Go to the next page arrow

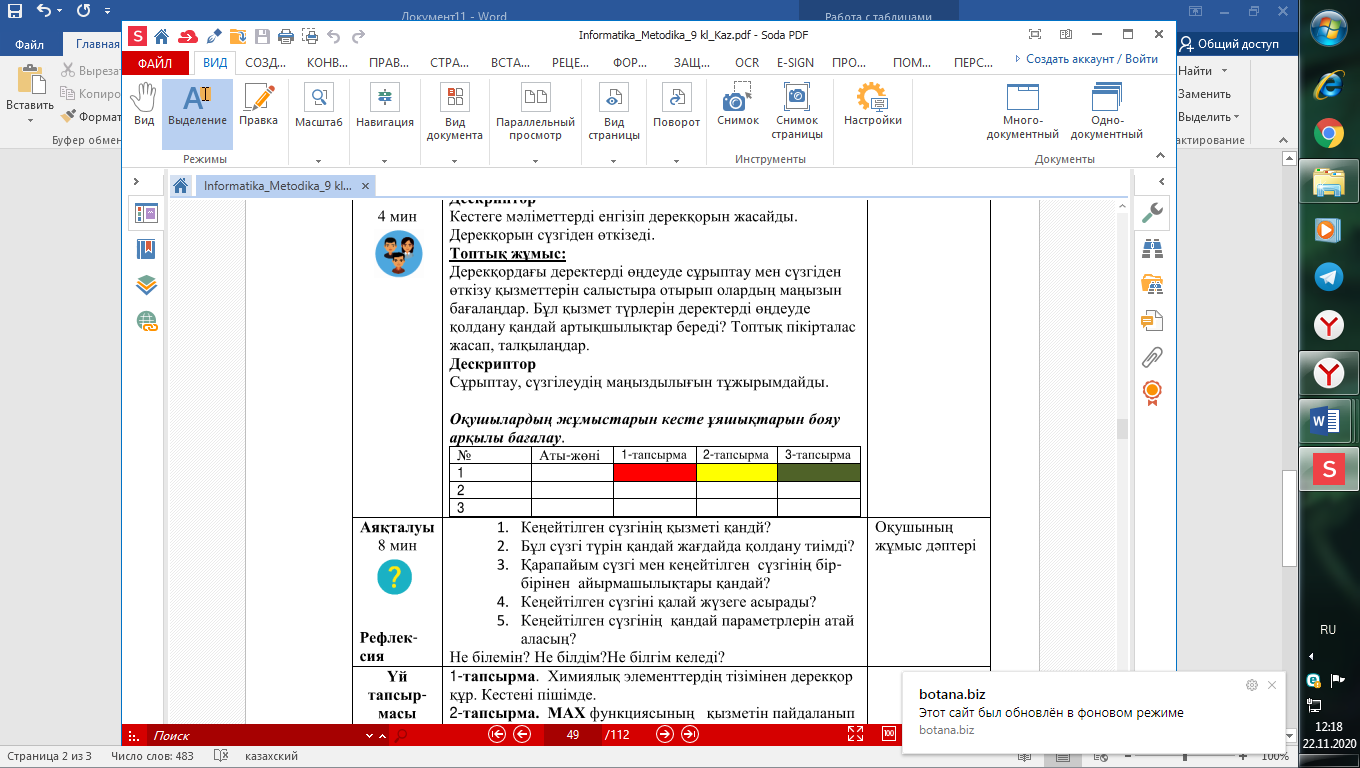[x=664, y=734]
